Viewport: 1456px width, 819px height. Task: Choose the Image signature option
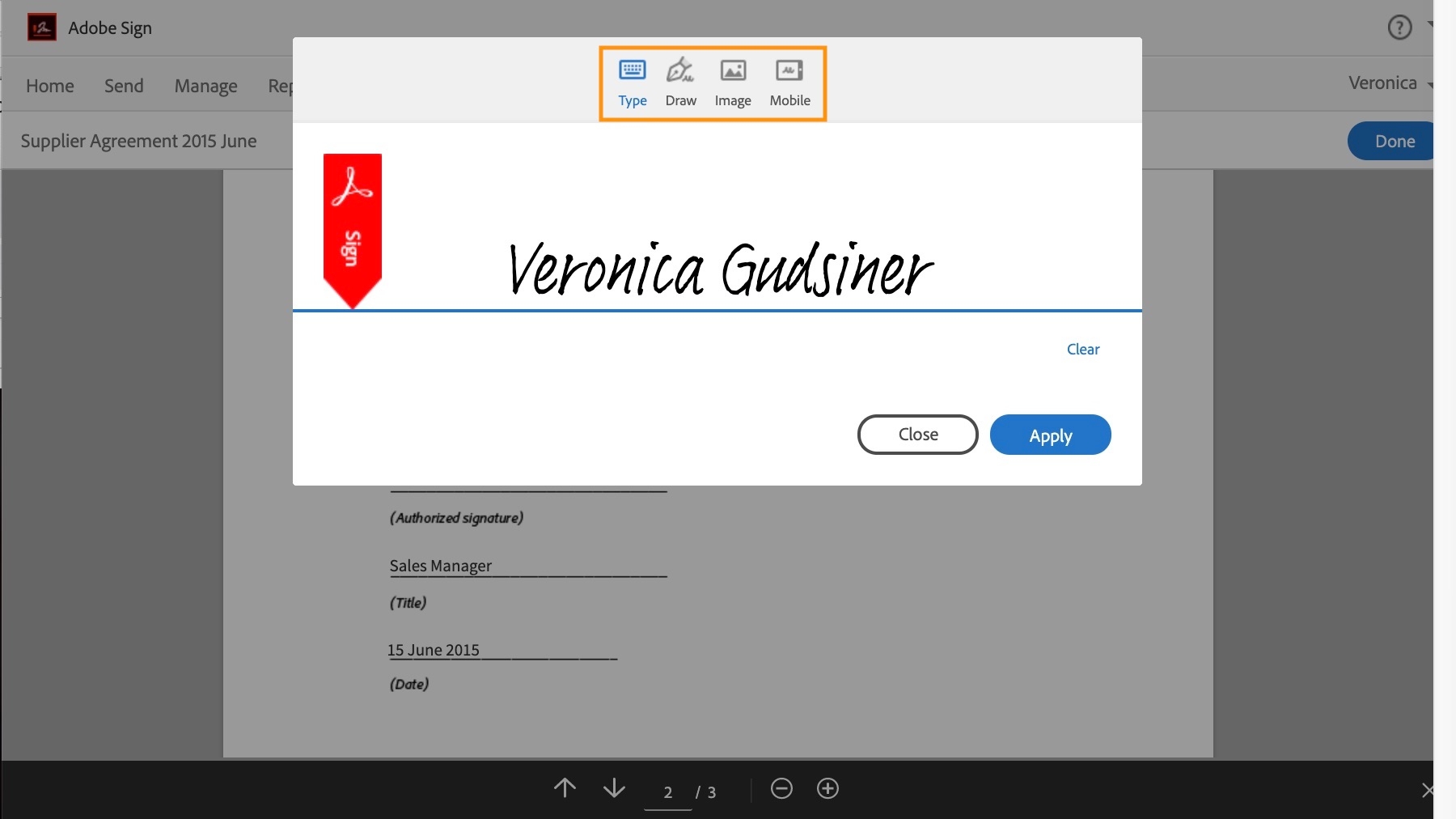[733, 81]
